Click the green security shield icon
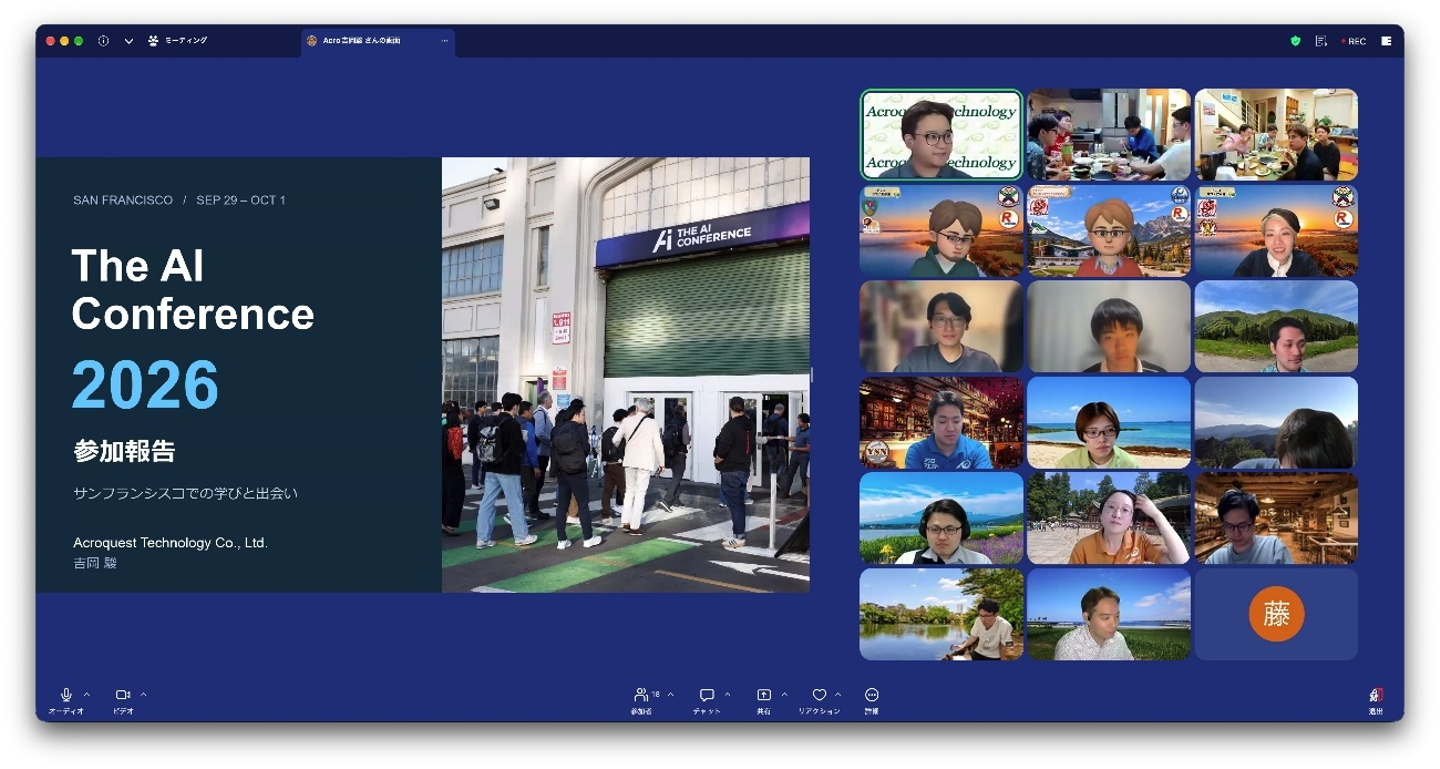Viewport: 1440px width, 769px height. (1296, 41)
